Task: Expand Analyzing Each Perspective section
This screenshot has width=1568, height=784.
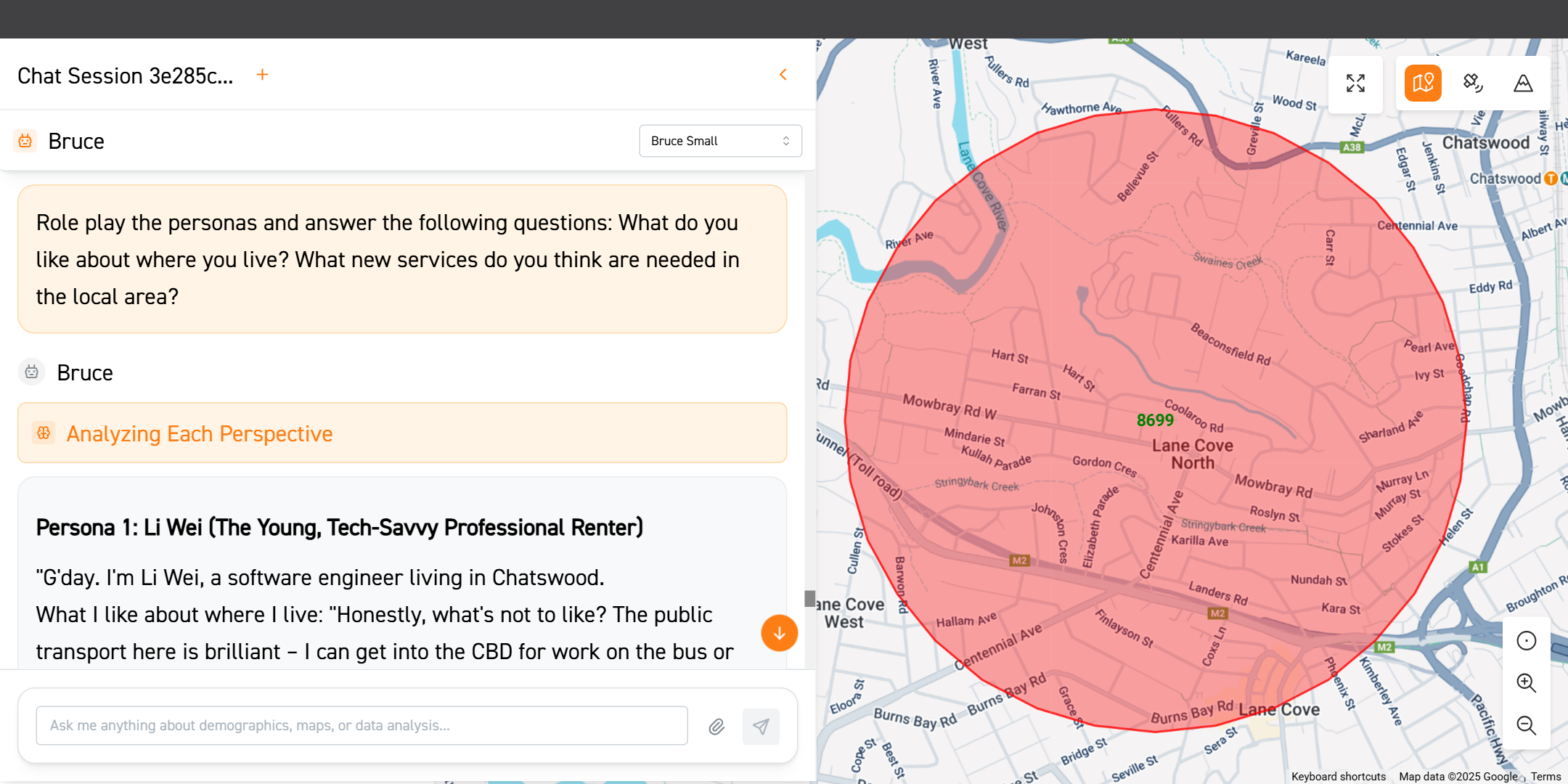Action: pos(402,433)
